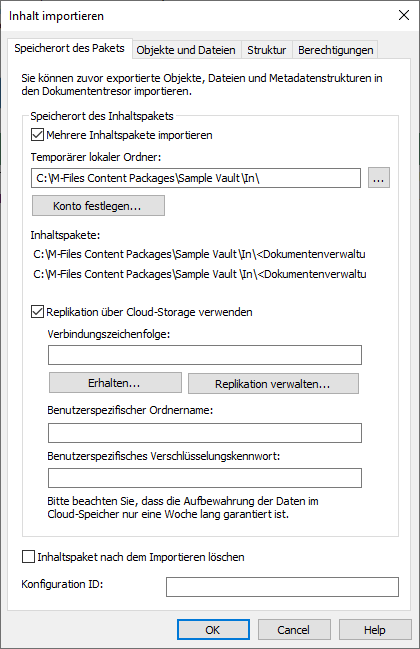
Task: Click the Erhalten button
Action: [115, 383]
